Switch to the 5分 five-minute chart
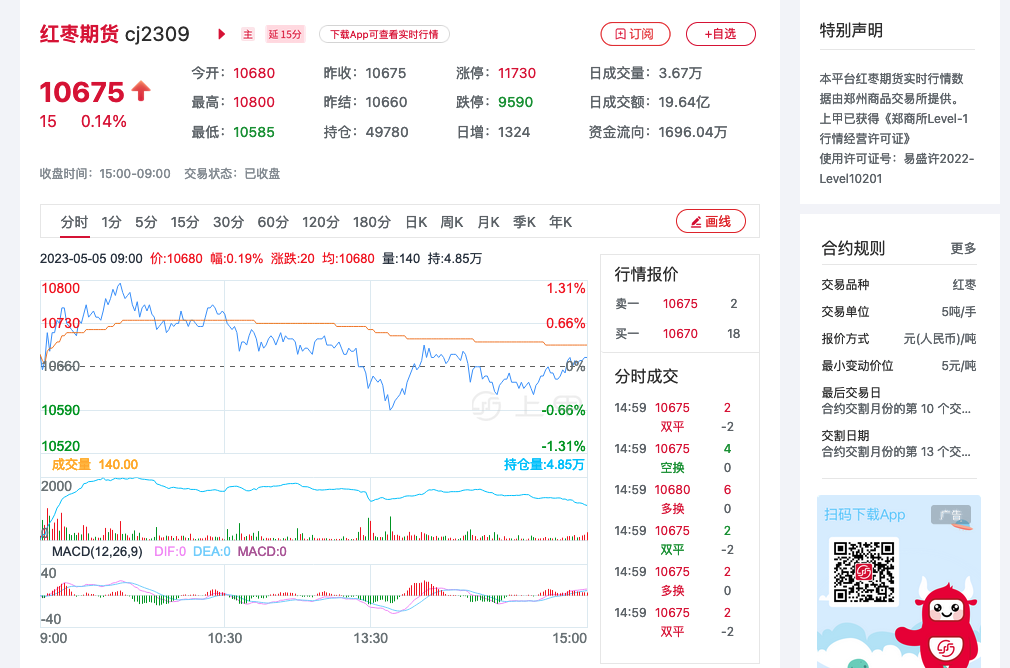The width and height of the screenshot is (1010, 668). point(145,221)
